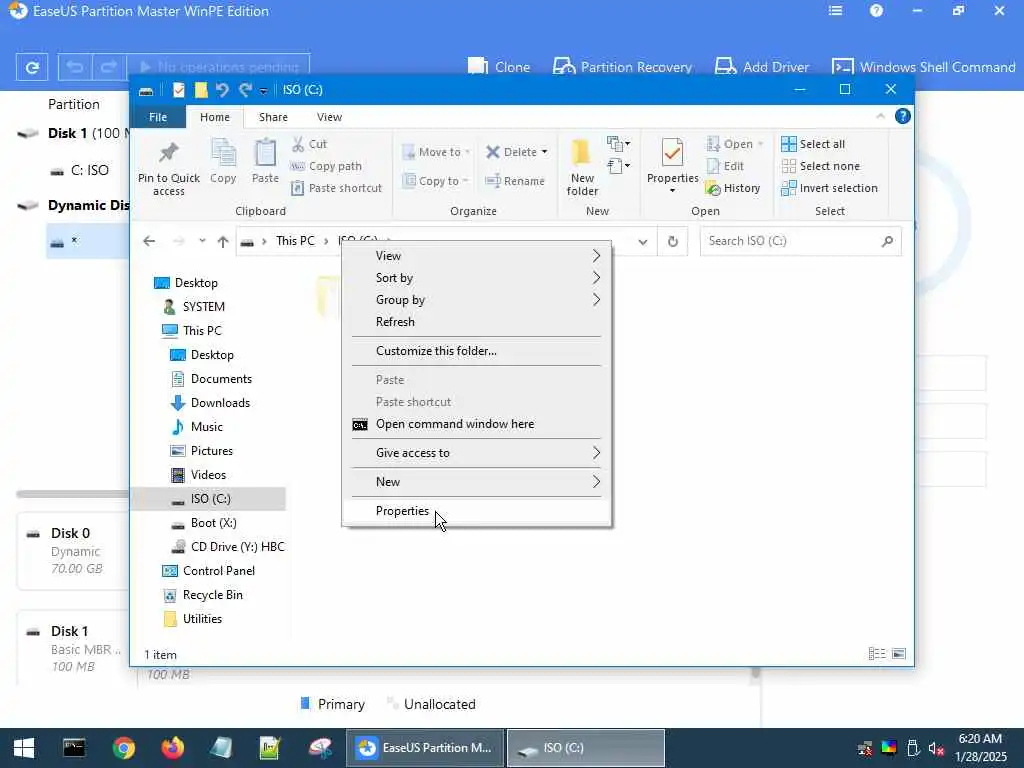Open History in the ribbon

coord(733,188)
